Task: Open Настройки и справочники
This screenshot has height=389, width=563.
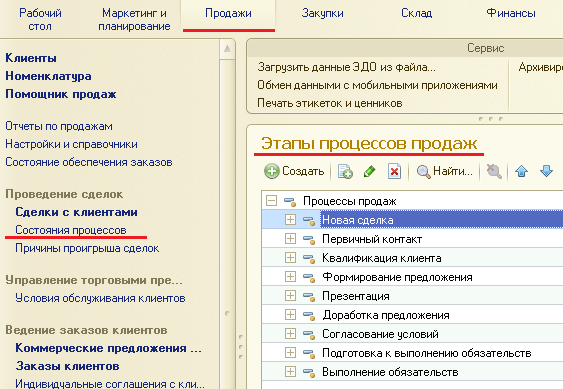Action: 71,144
